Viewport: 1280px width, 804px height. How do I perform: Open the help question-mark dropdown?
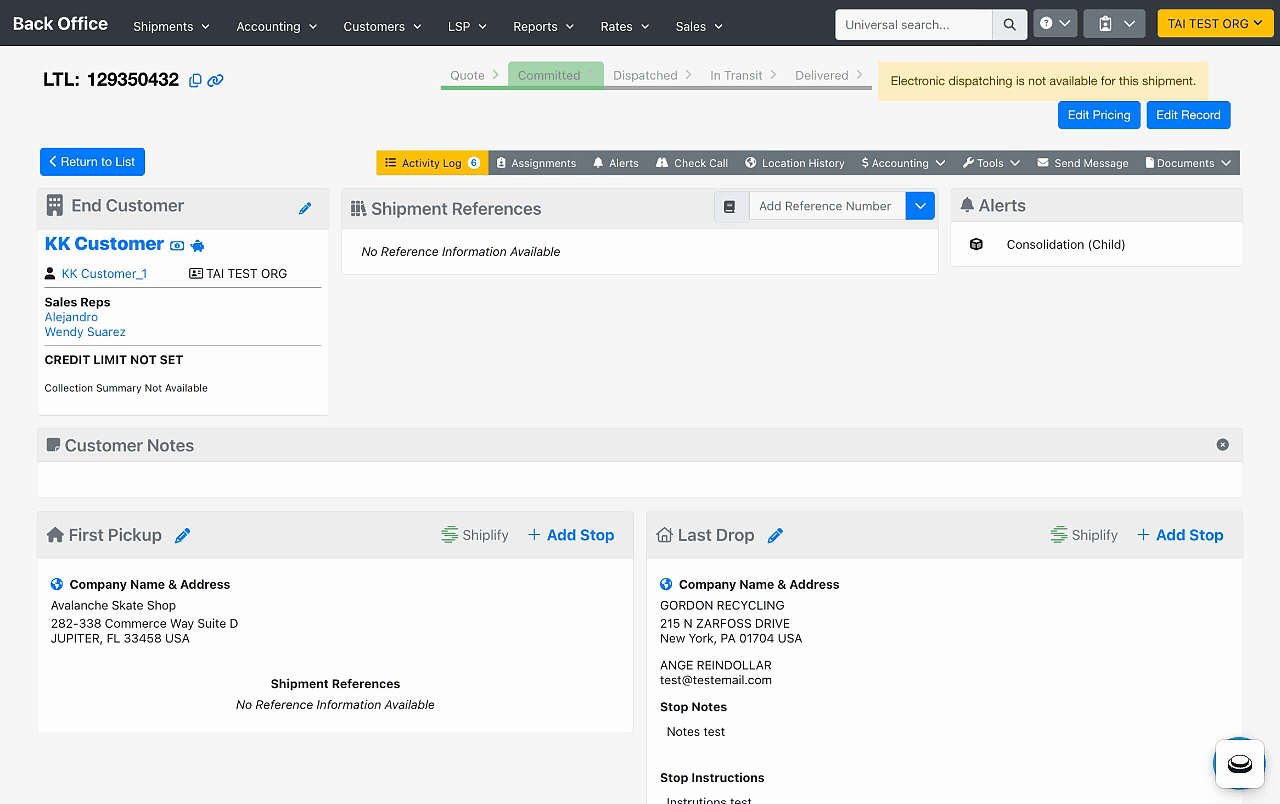1055,23
